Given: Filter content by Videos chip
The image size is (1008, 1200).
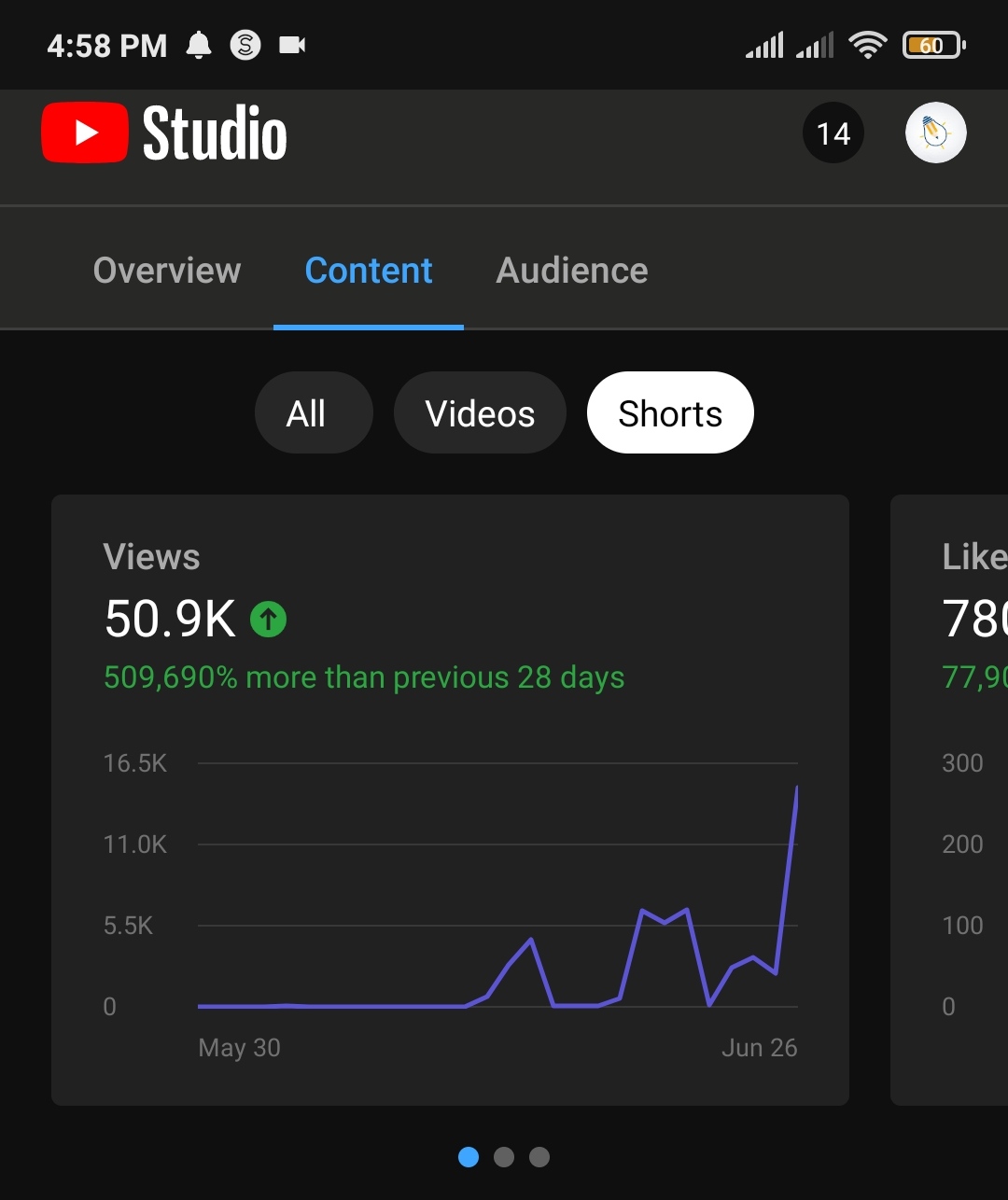Looking at the screenshot, I should click(480, 412).
